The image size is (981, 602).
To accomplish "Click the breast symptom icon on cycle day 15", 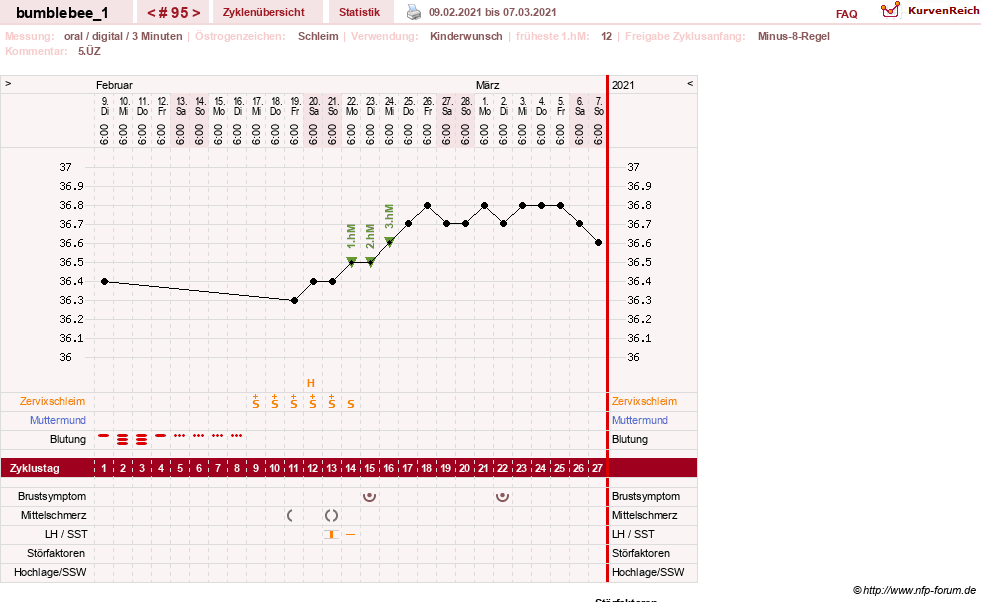I will tap(370, 497).
